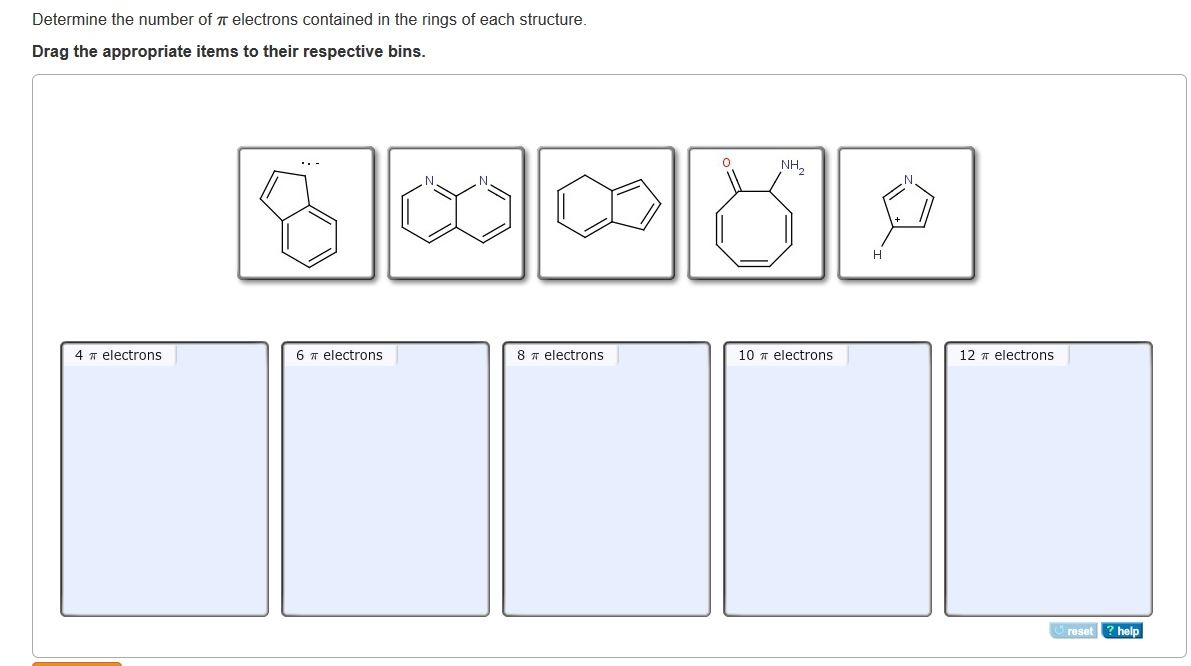The height and width of the screenshot is (666, 1191).
Task: Pick the eight-membered ring tile with NH2 group
Action: tap(756, 213)
